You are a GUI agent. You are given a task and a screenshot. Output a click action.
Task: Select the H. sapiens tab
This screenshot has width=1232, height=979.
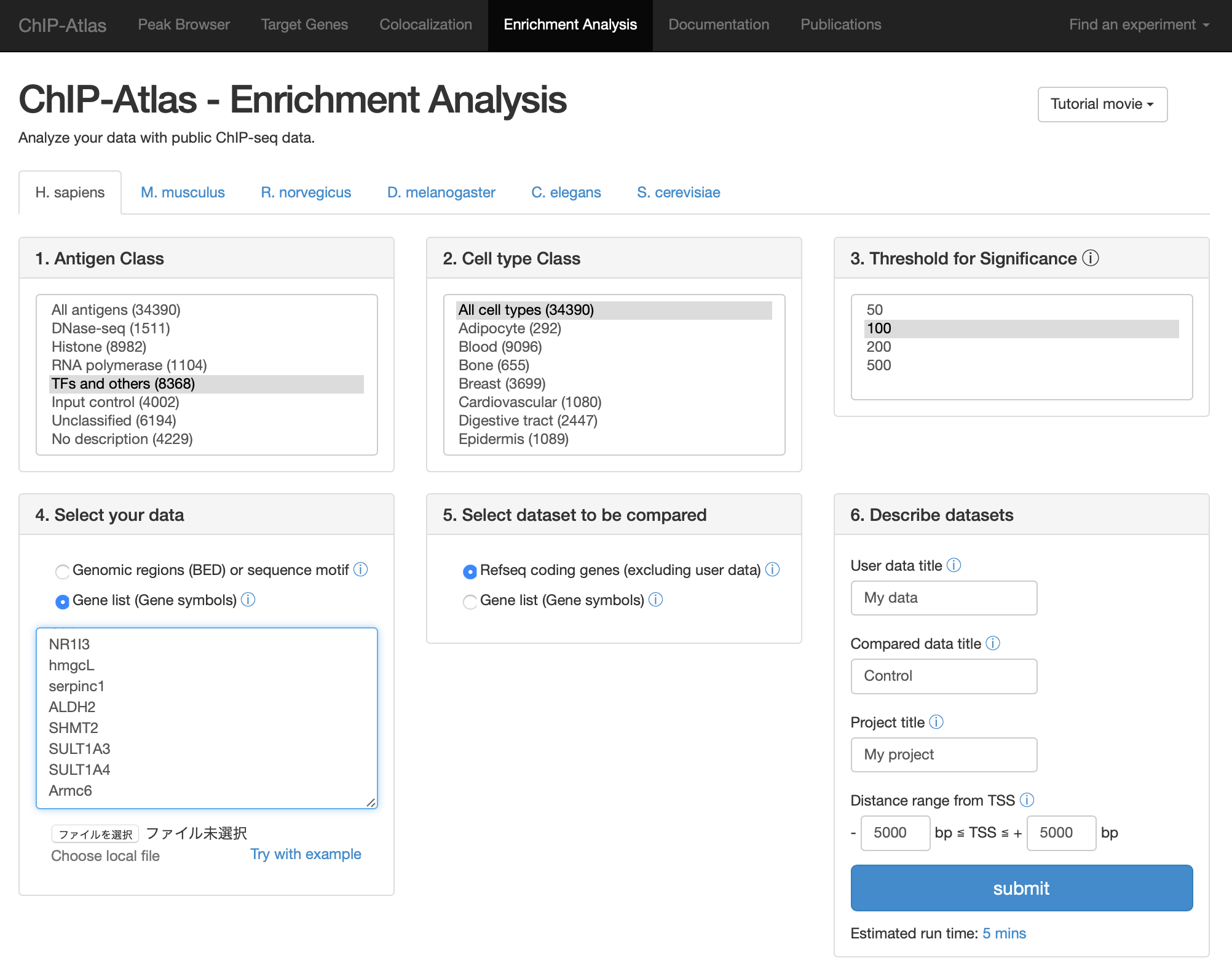(70, 192)
